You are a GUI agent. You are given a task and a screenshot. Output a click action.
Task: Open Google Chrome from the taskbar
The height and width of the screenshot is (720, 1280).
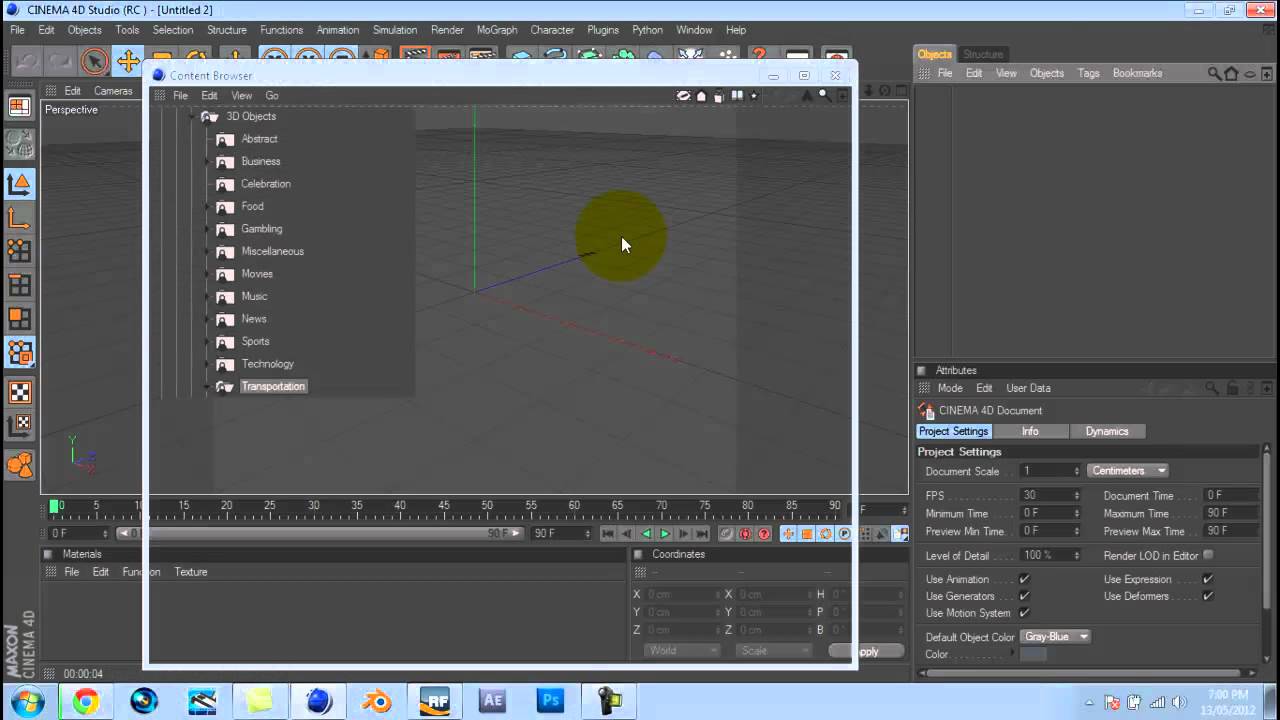click(85, 701)
